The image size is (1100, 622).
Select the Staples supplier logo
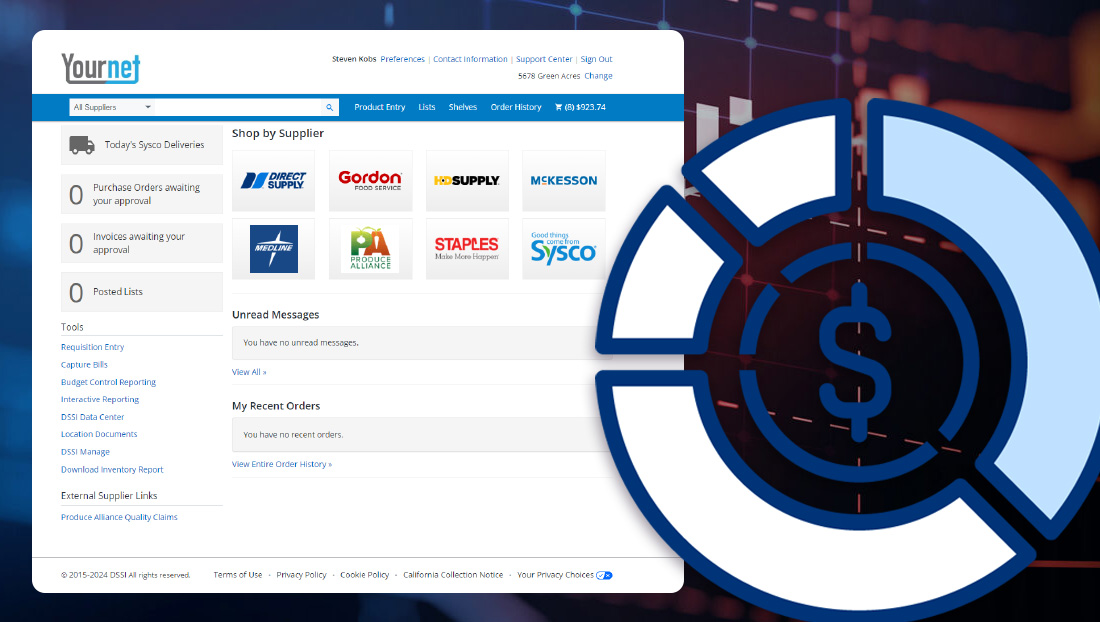[467, 249]
